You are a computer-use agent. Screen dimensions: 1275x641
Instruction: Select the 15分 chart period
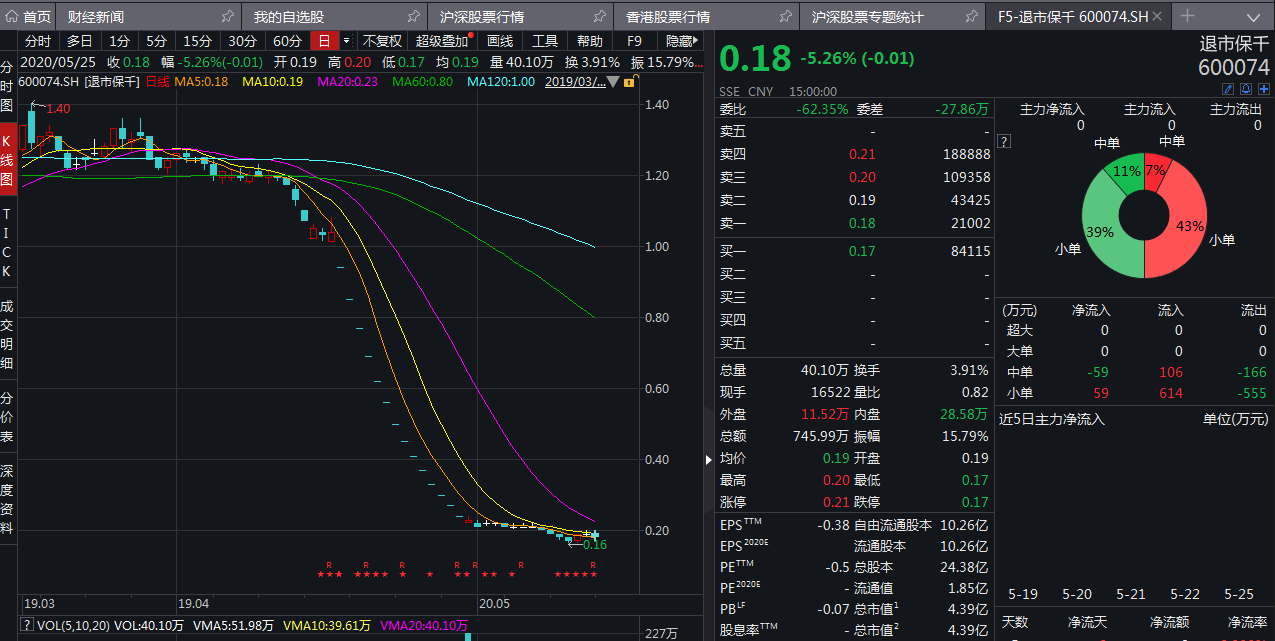197,41
